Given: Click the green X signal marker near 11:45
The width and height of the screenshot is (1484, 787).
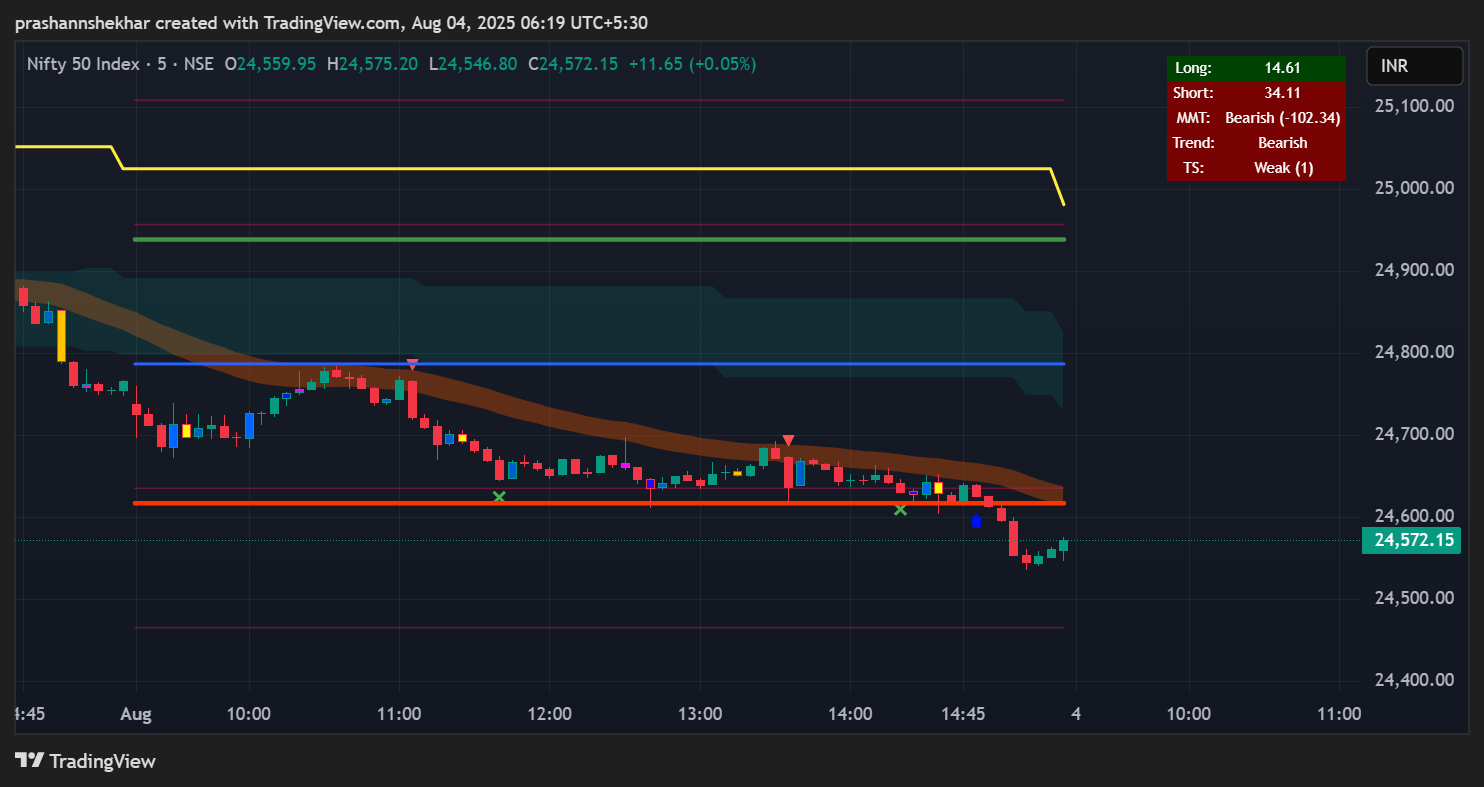Looking at the screenshot, I should pos(499,496).
